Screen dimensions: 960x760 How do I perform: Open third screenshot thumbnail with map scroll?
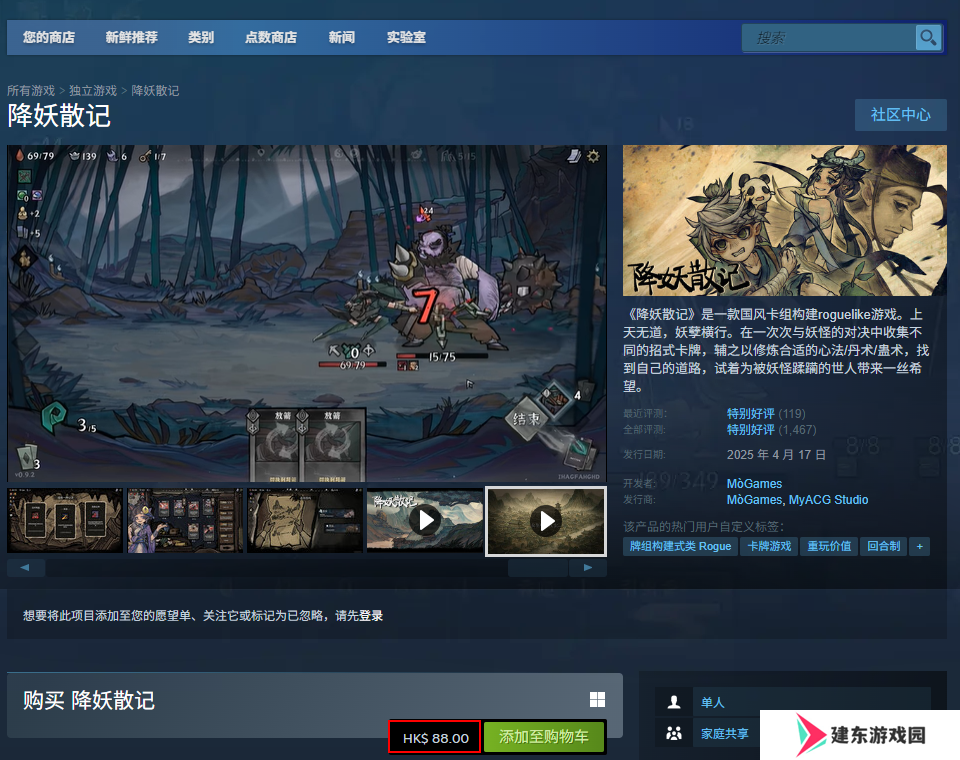(x=305, y=521)
